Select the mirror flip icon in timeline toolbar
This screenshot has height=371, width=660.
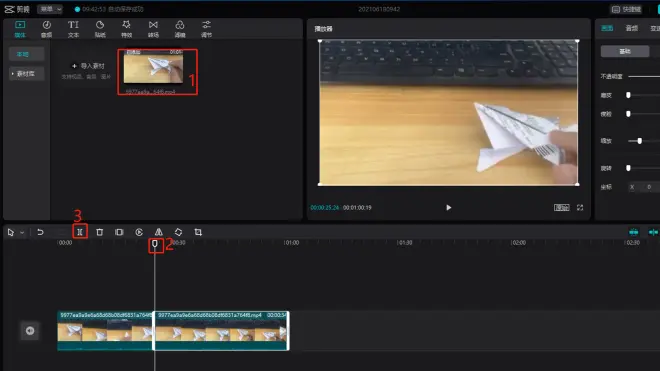click(159, 232)
